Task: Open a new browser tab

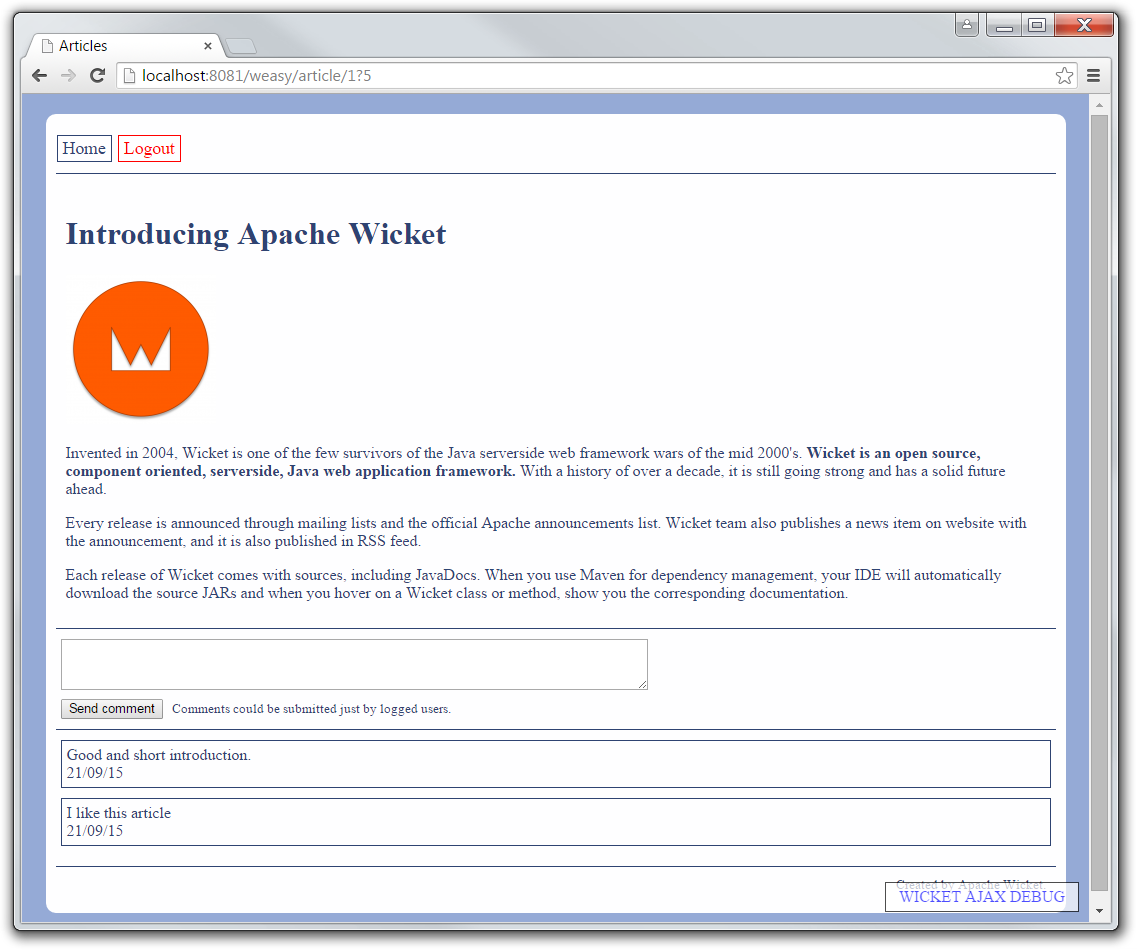Action: tap(239, 45)
